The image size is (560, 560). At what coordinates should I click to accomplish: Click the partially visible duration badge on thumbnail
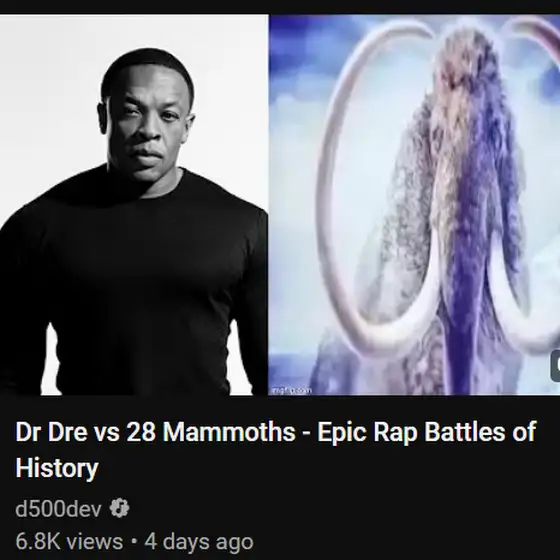click(x=555, y=366)
